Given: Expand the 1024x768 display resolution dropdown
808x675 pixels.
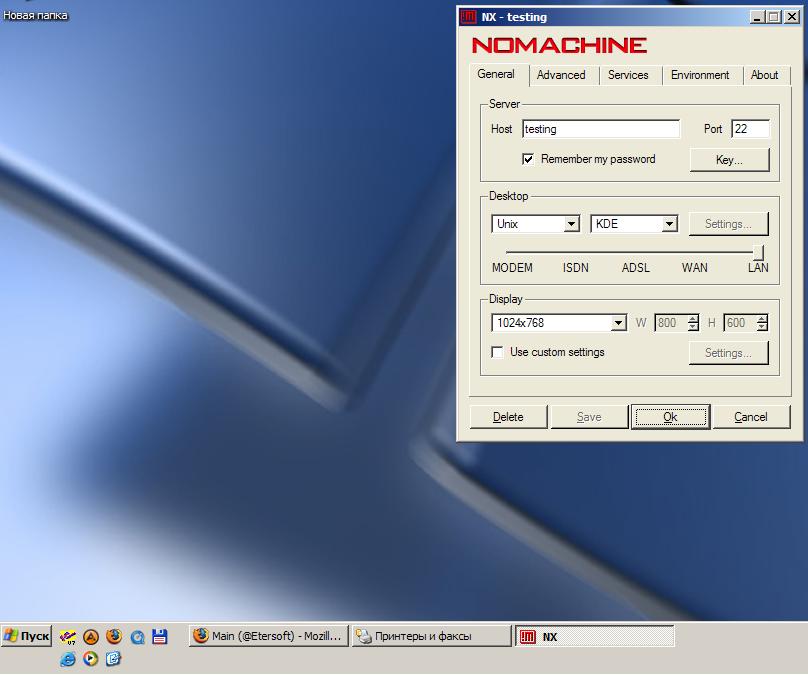Looking at the screenshot, I should (618, 323).
